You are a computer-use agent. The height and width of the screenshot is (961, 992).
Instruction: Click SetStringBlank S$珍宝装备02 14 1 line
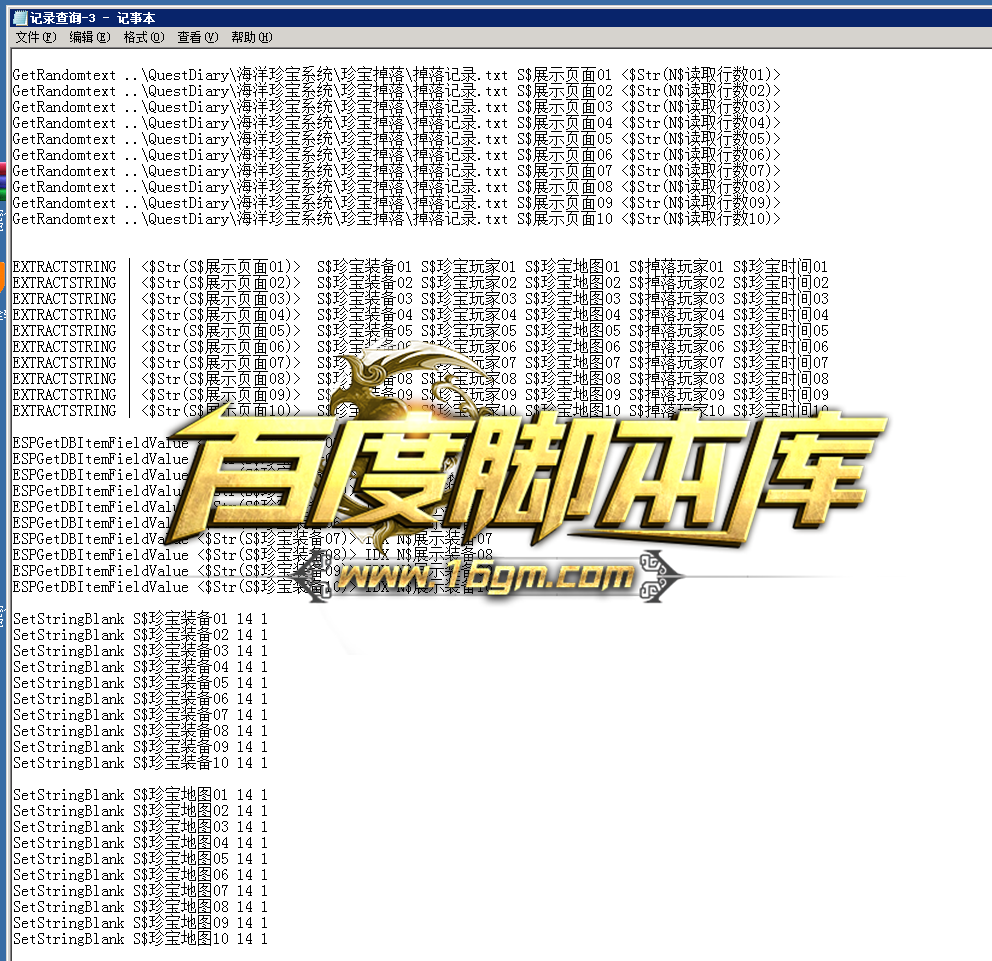(x=140, y=635)
